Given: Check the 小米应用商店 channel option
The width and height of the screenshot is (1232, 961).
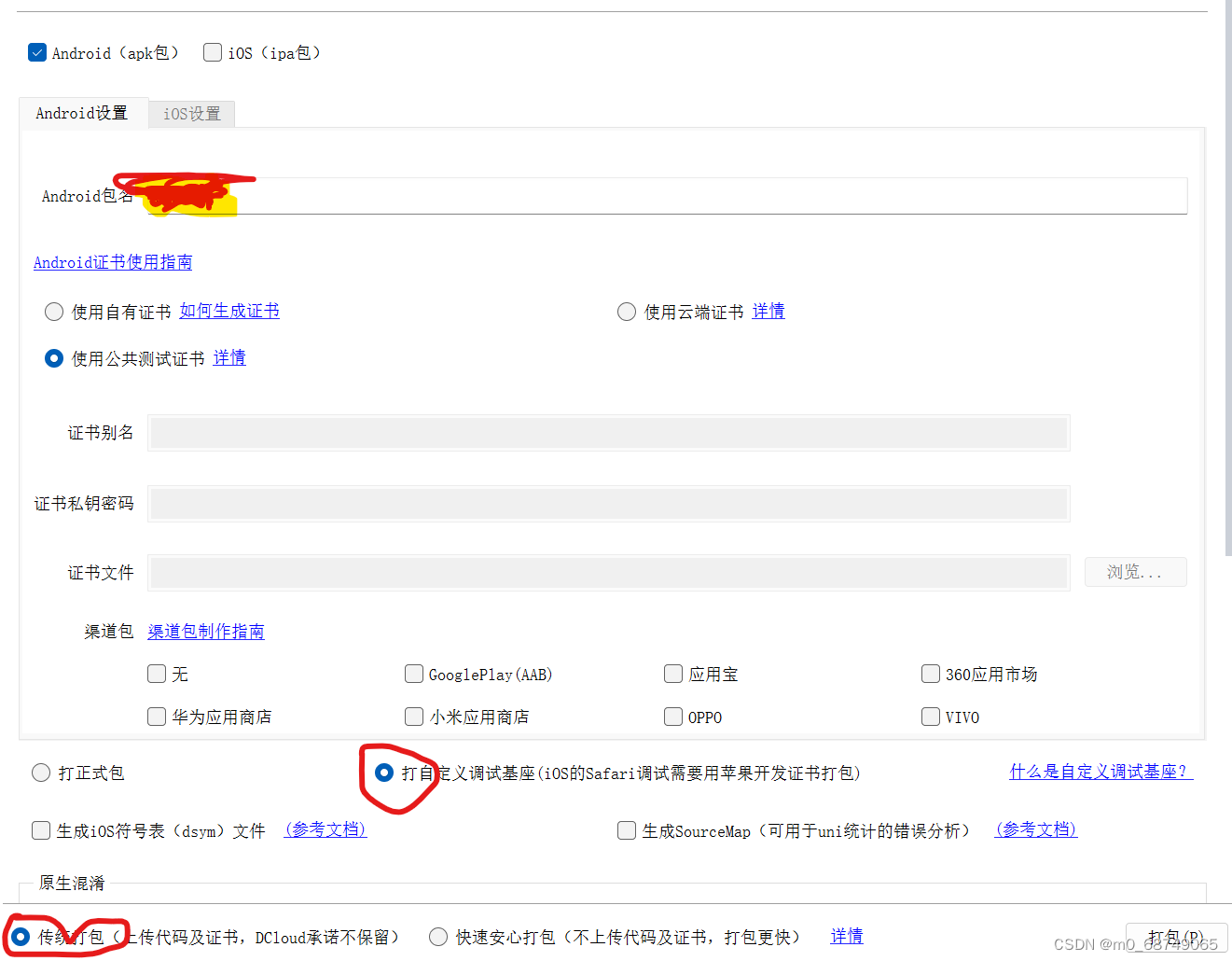Looking at the screenshot, I should pos(413,717).
